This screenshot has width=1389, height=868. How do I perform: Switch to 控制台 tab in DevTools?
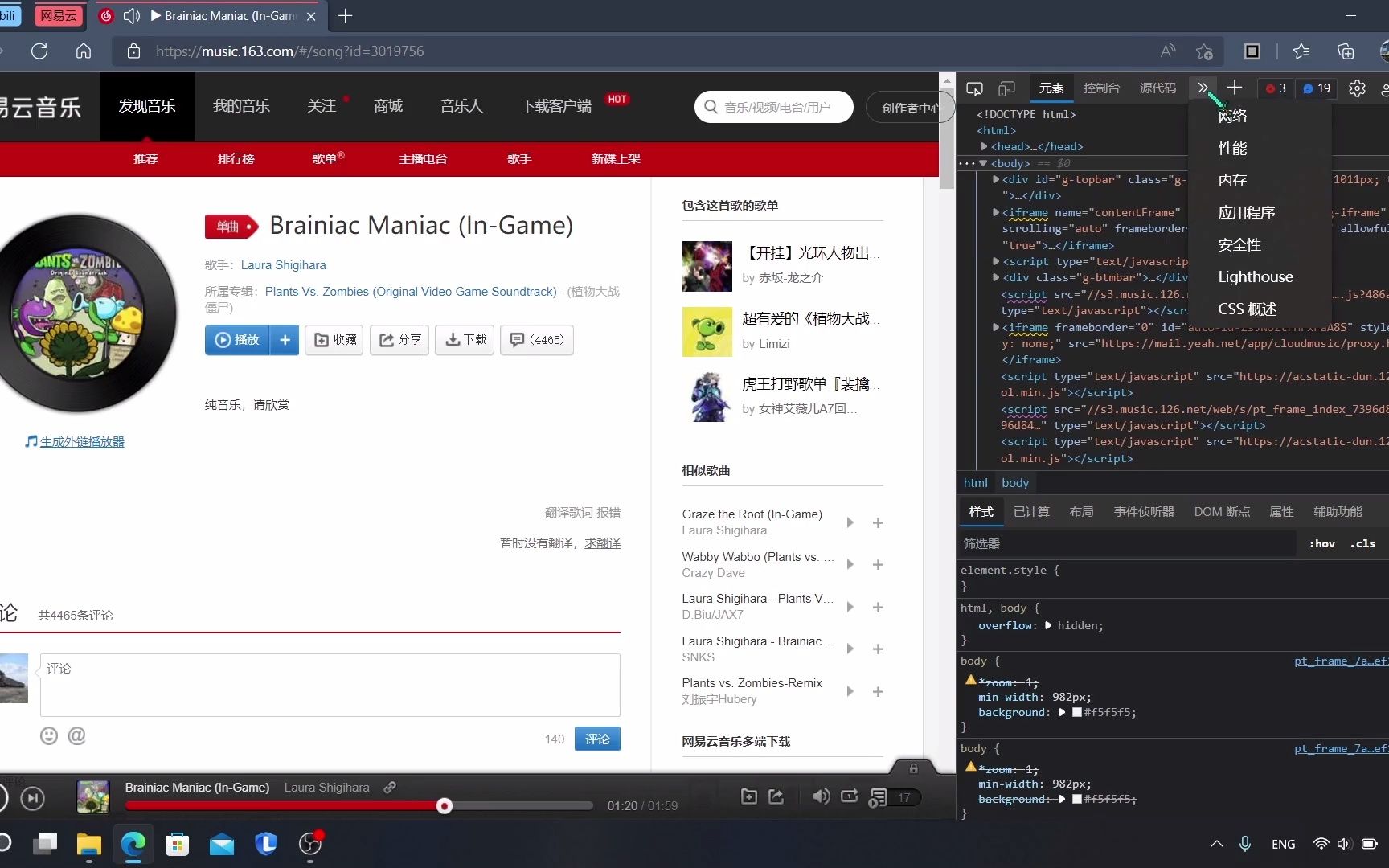(1101, 88)
